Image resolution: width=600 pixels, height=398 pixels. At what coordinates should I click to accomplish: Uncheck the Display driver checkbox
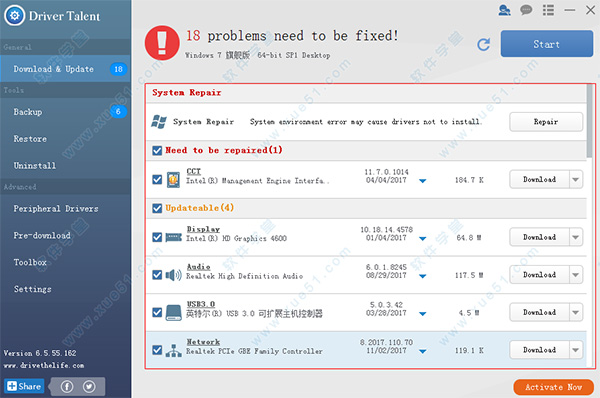coord(157,237)
